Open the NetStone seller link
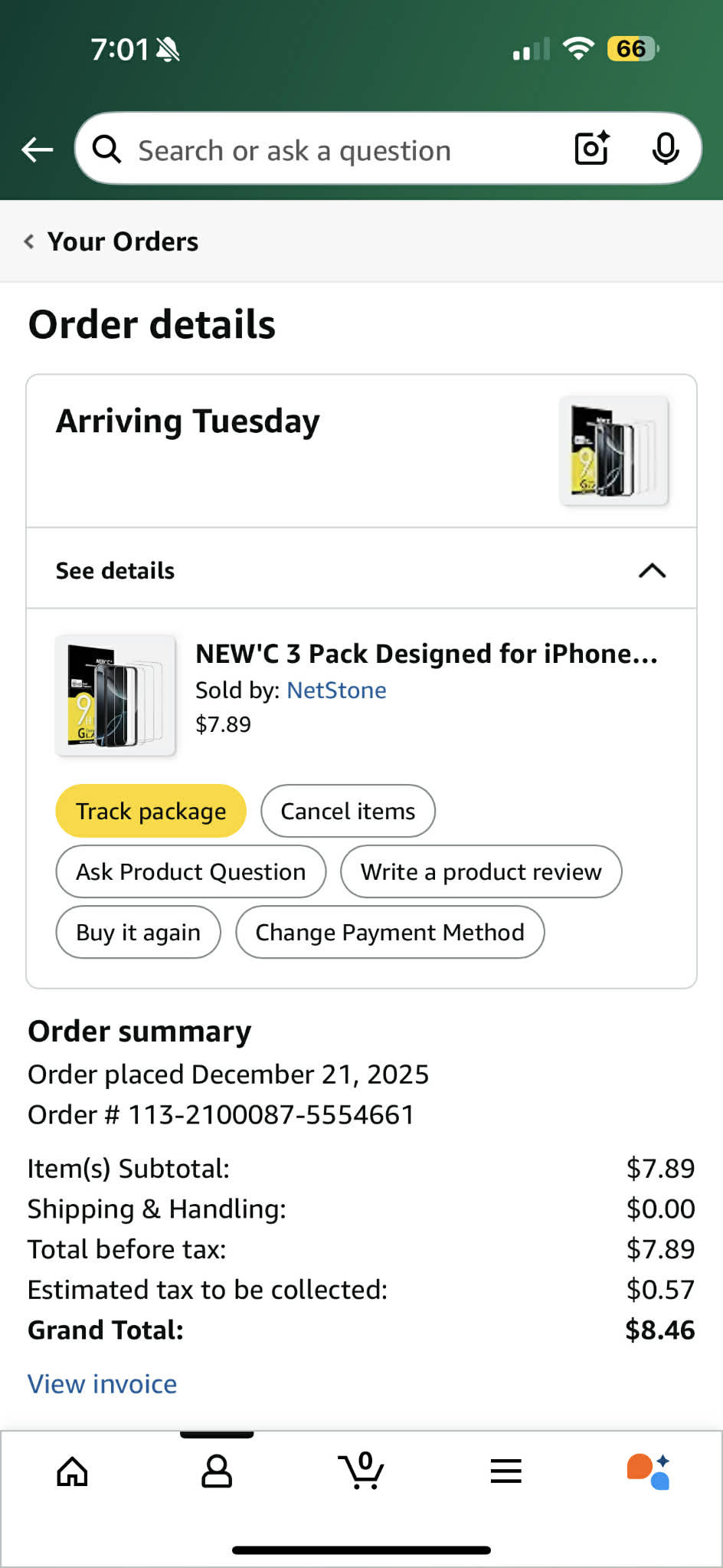Image resolution: width=723 pixels, height=1568 pixels. (336, 691)
